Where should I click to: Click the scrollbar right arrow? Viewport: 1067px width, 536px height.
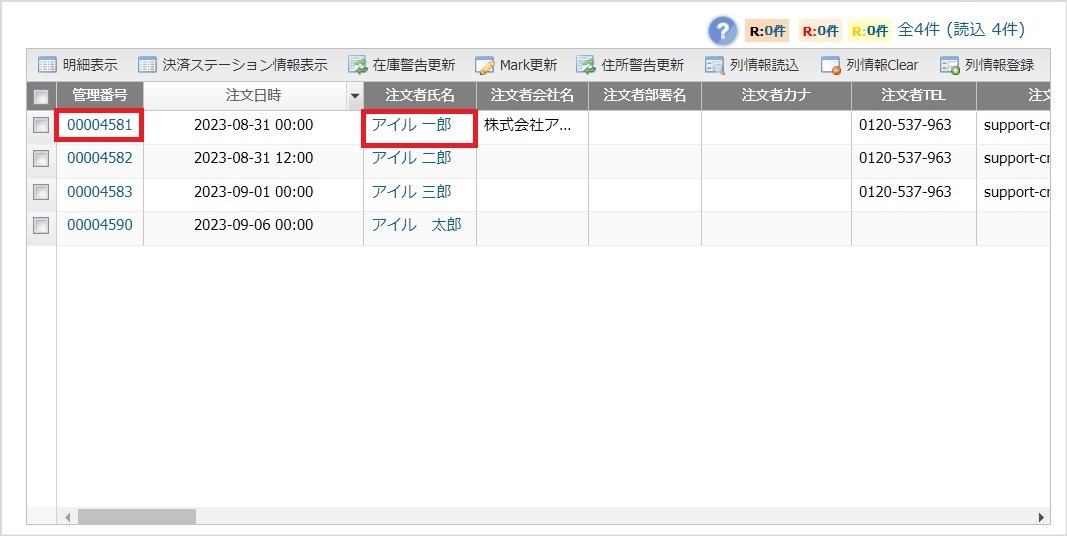point(1041,517)
